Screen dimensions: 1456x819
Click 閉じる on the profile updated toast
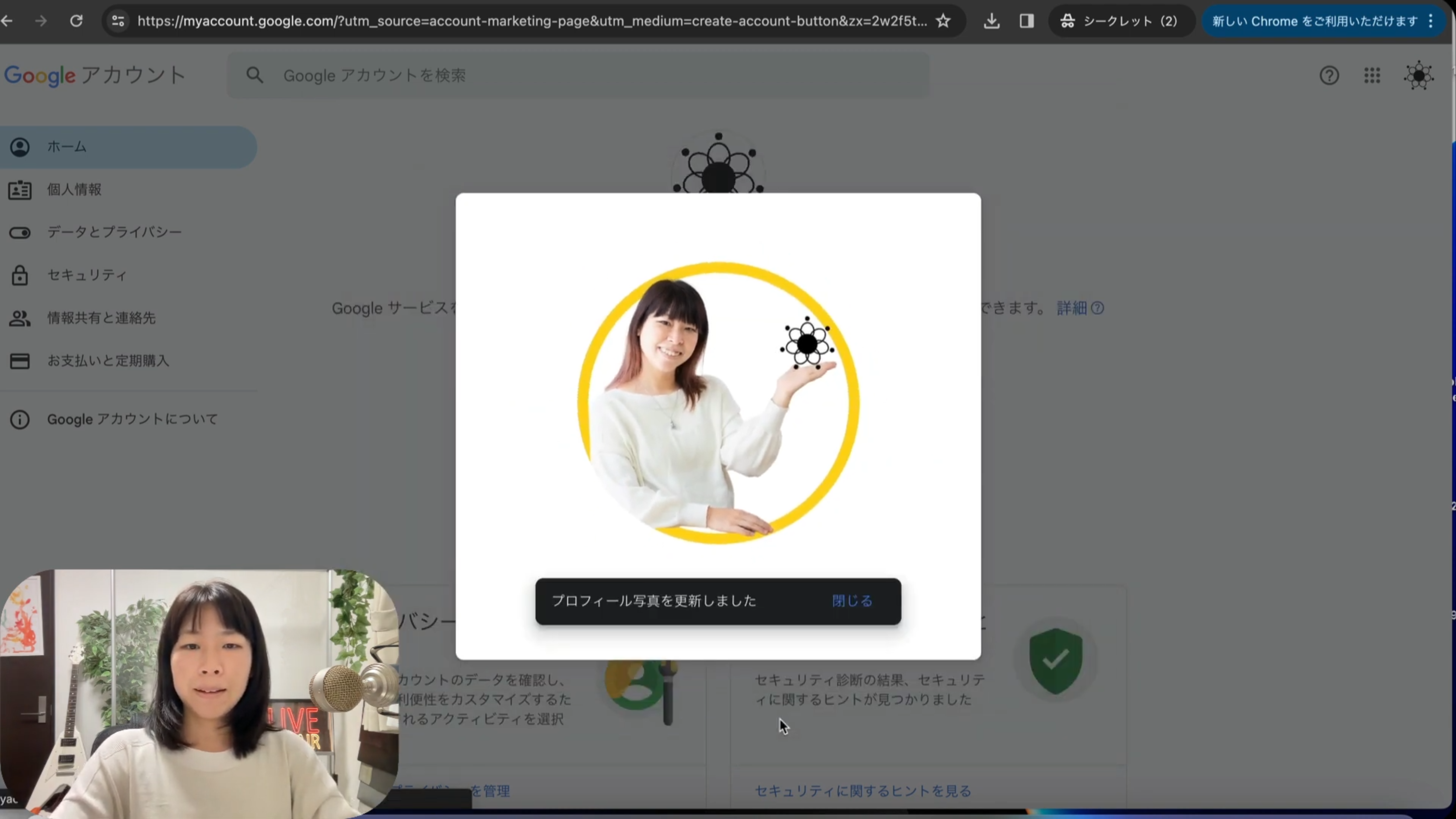(852, 601)
